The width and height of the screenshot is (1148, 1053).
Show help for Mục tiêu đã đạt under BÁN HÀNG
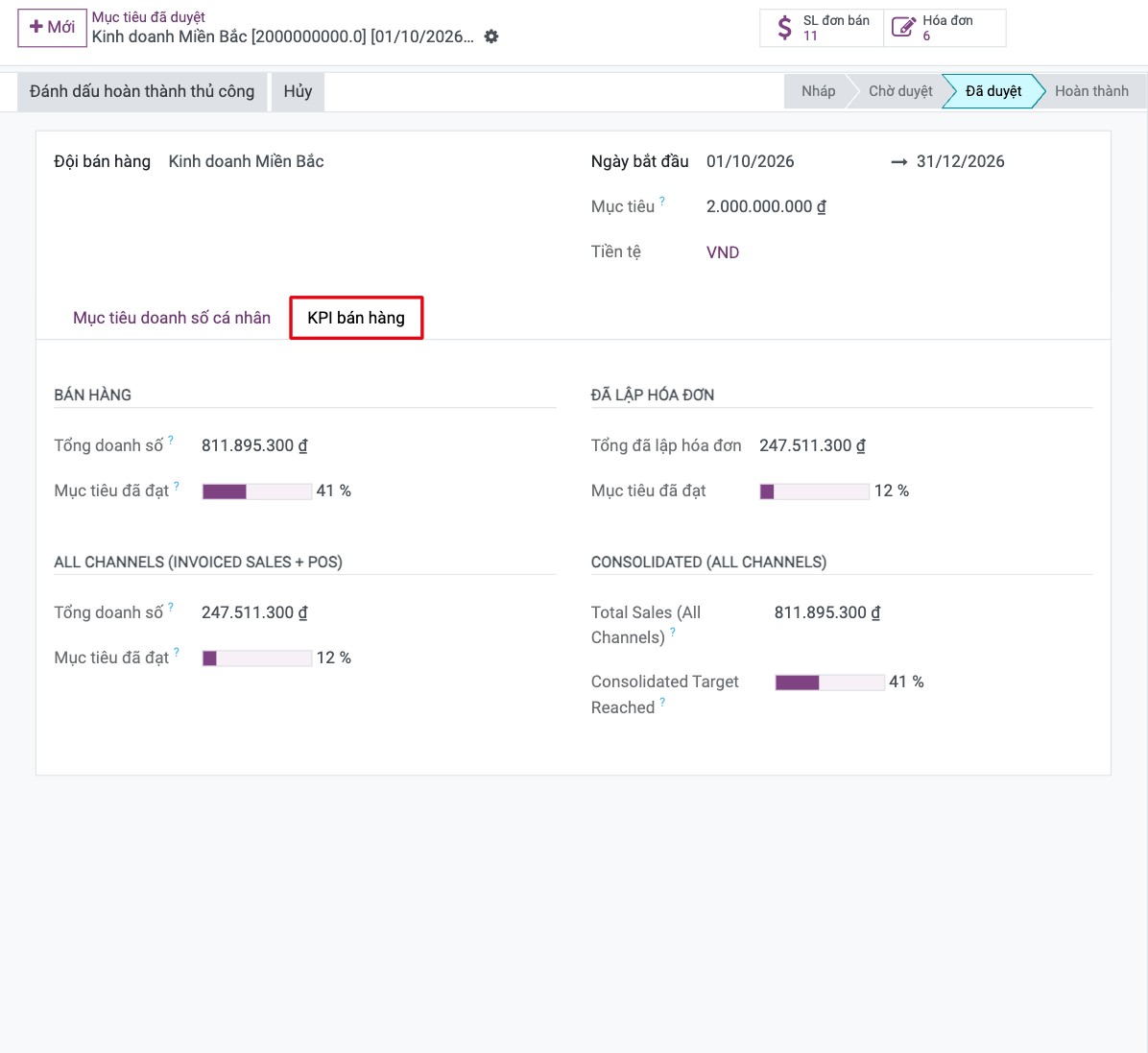coord(177,485)
